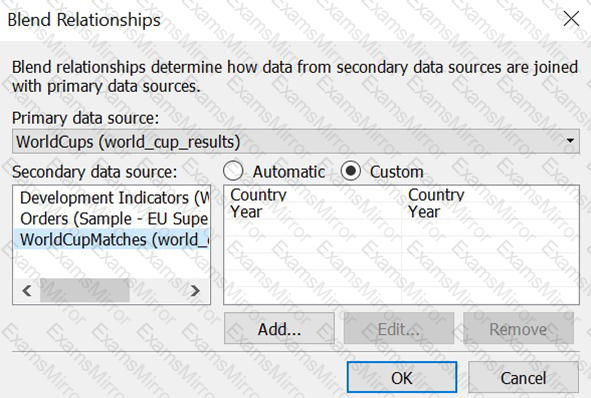
Task: Select the Custom radio button
Action: tap(351, 171)
